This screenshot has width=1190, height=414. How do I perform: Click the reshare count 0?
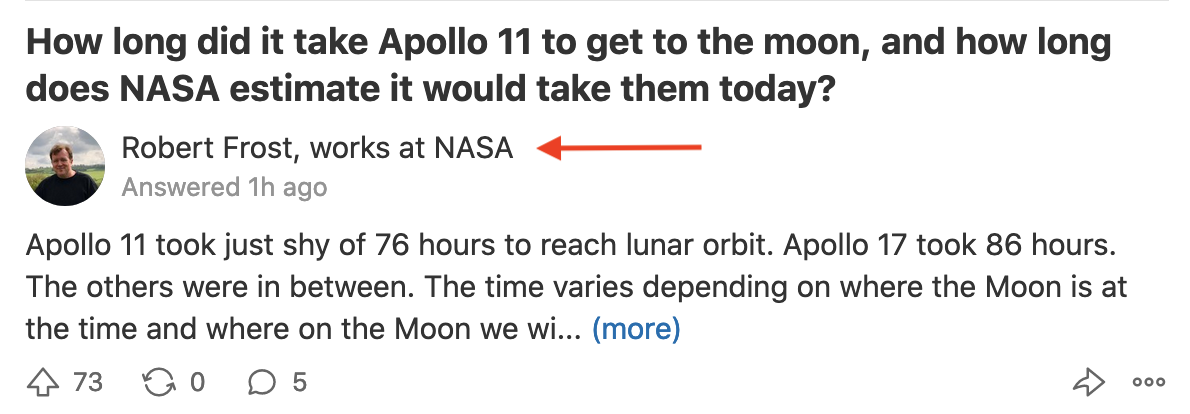pyautogui.click(x=197, y=381)
